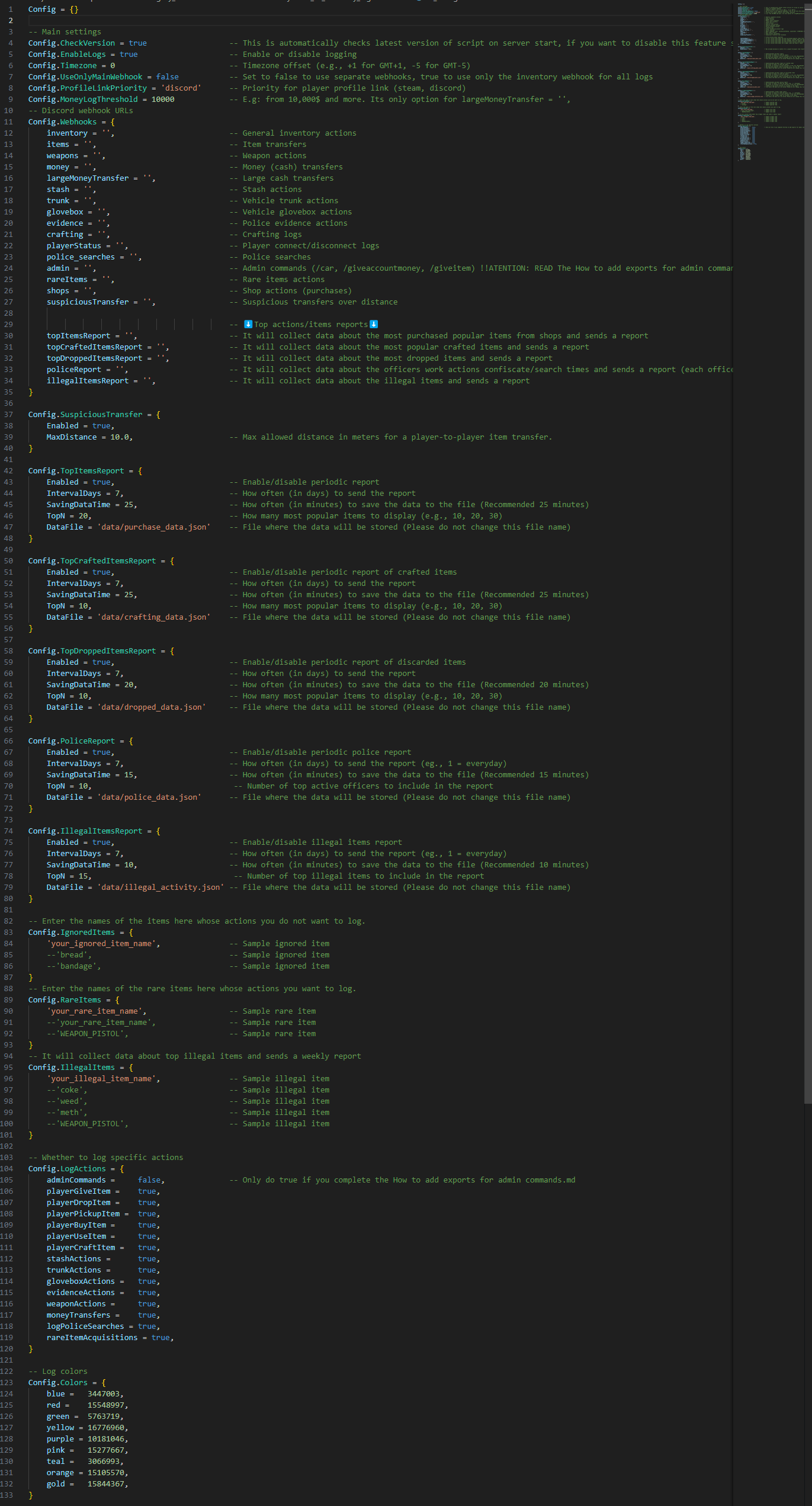Click the gold color value 15844367
Screen dimensions: 812x1506
[106, 1483]
